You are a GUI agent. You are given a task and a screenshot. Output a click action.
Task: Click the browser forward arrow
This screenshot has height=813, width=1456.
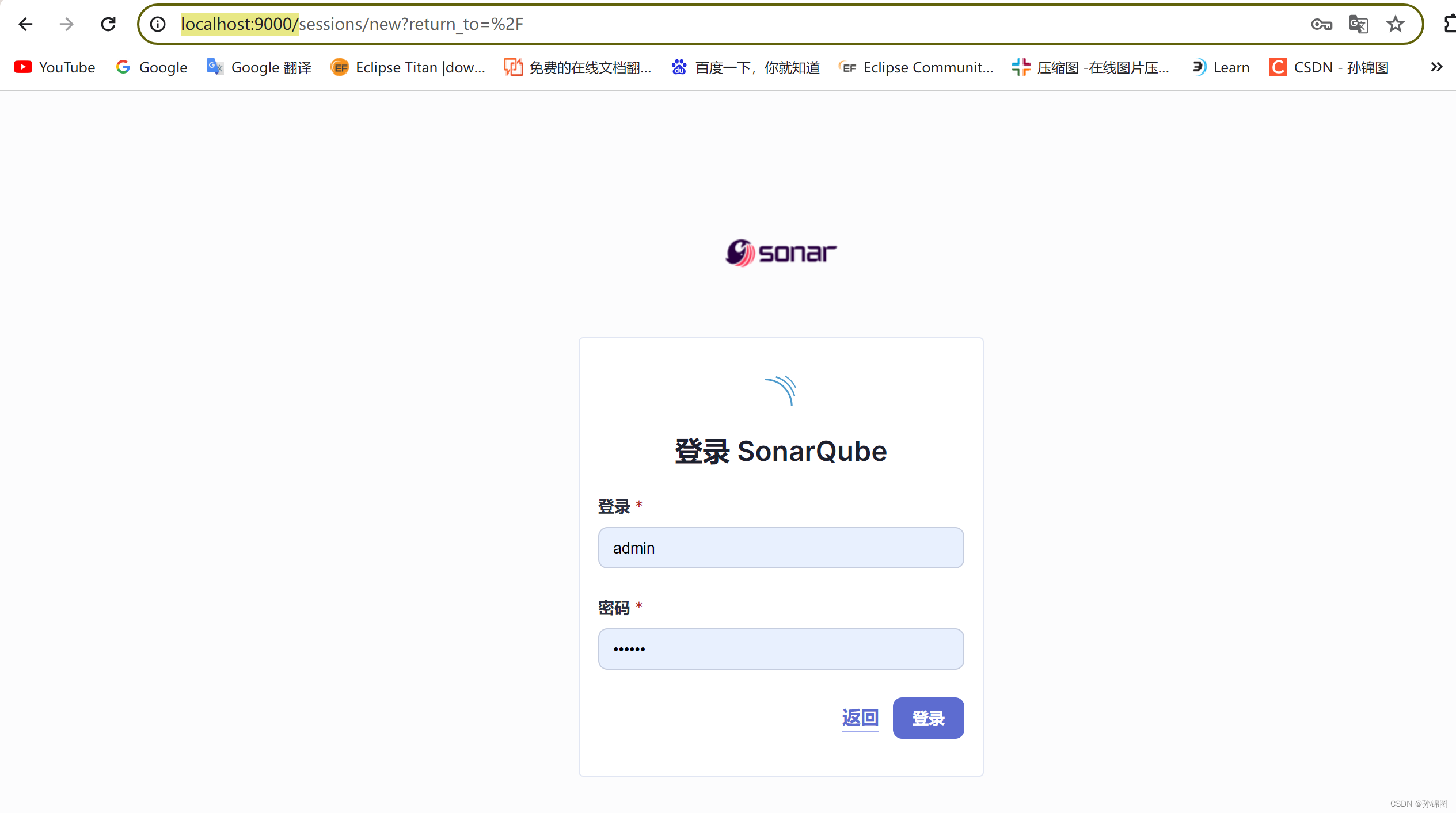[67, 24]
